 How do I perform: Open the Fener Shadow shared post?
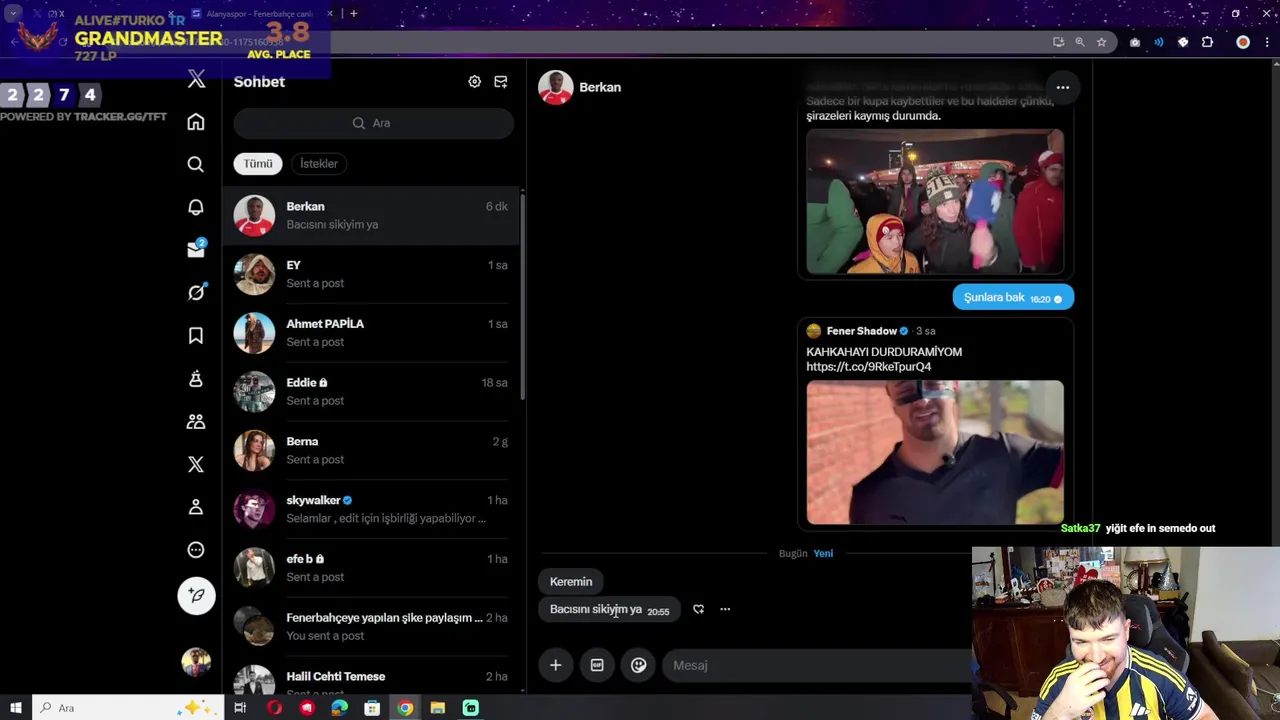tap(935, 424)
